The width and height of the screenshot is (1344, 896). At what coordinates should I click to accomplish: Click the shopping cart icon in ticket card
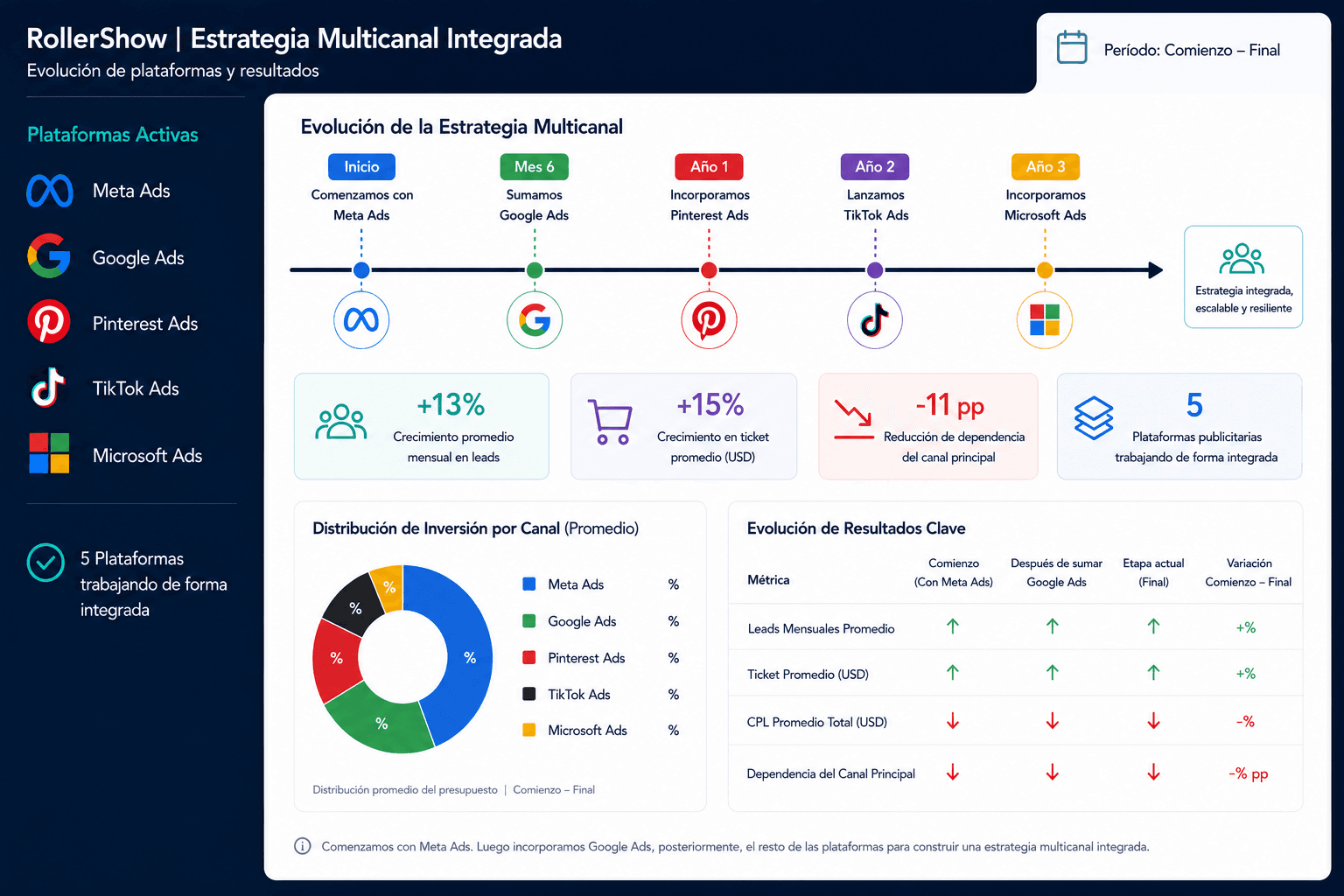[611, 422]
